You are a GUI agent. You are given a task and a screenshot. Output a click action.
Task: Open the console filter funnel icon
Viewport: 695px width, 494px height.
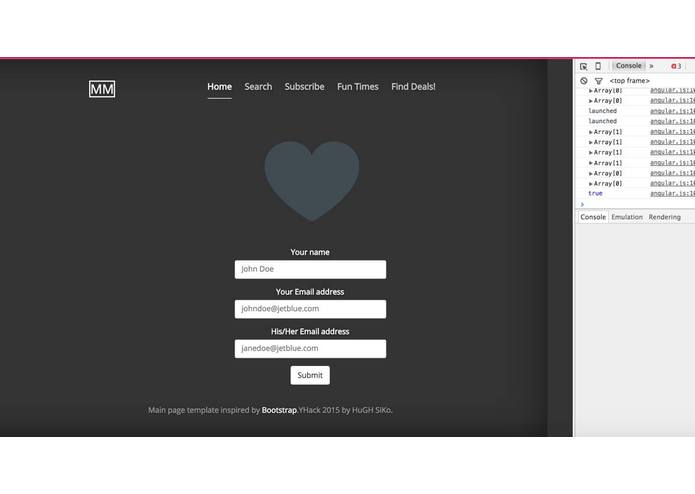pos(598,81)
